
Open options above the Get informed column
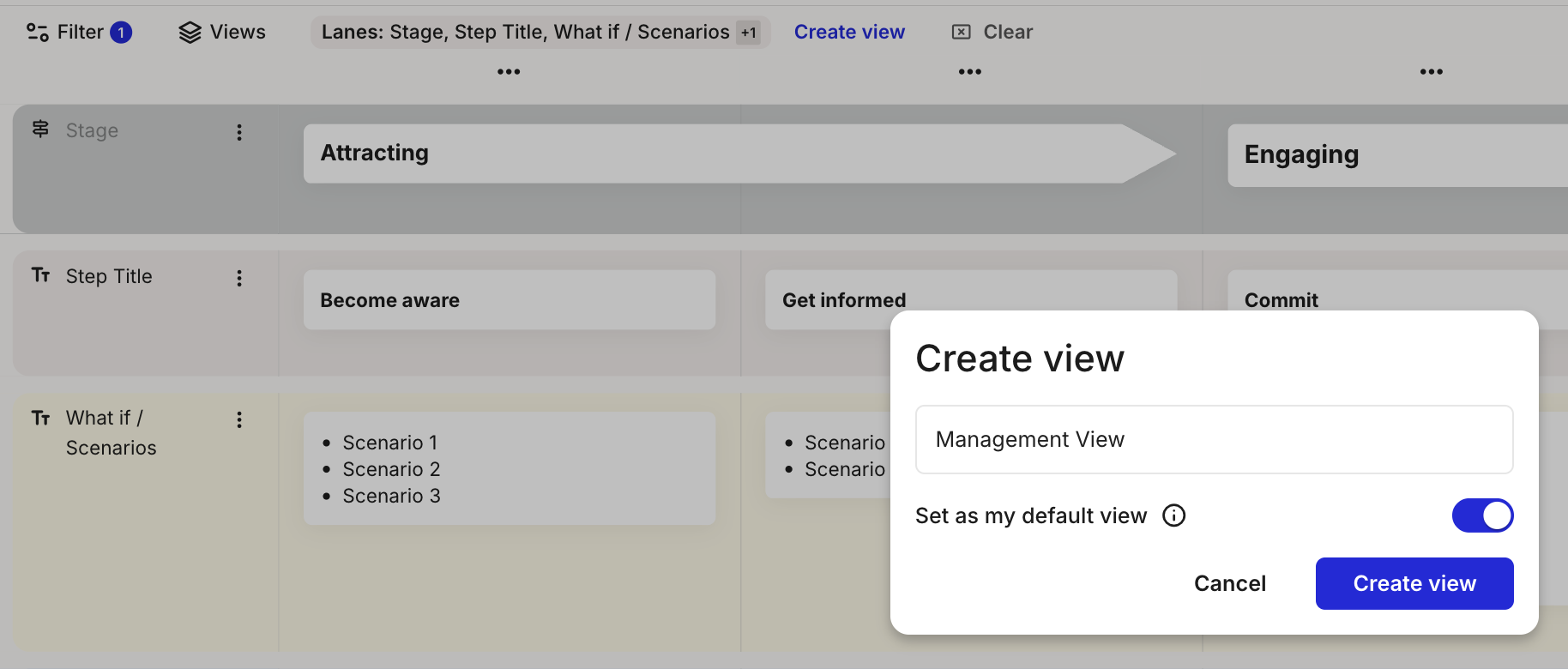tap(970, 72)
